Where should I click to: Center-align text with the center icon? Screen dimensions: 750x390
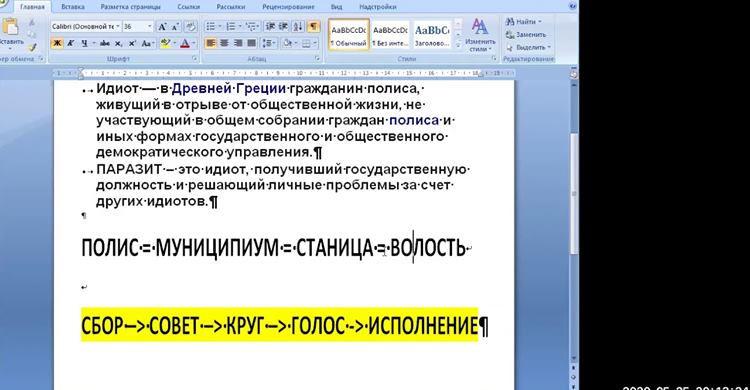[x=224, y=43]
